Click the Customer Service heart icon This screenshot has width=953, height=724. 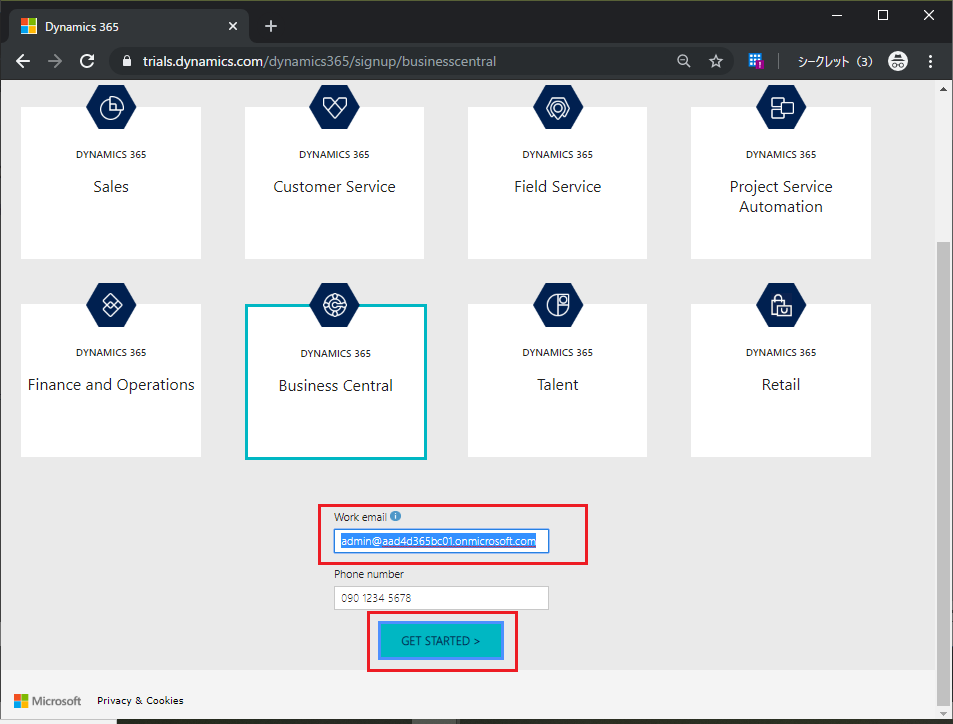click(334, 107)
